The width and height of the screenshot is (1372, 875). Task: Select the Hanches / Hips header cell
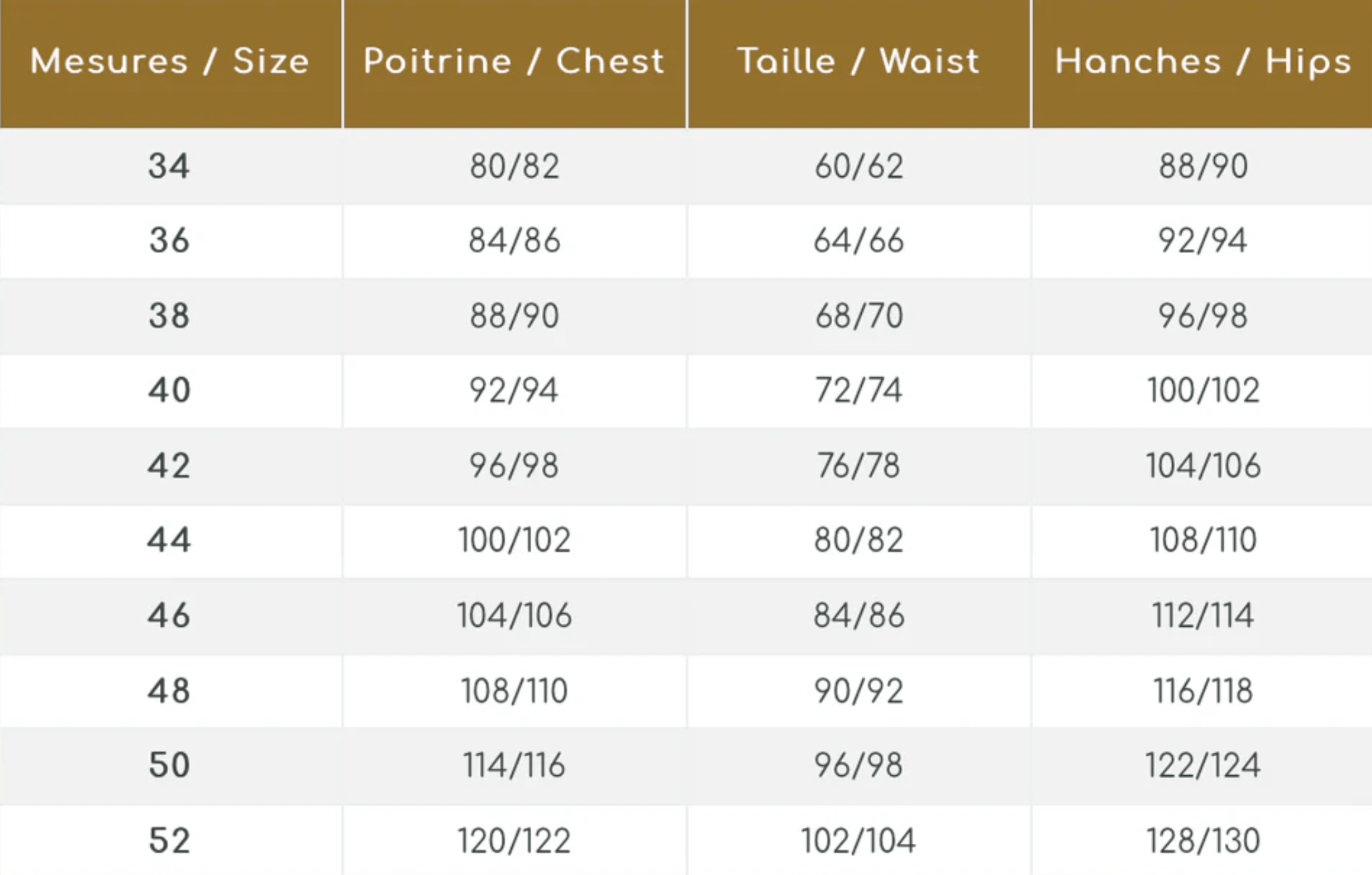[x=1203, y=61]
